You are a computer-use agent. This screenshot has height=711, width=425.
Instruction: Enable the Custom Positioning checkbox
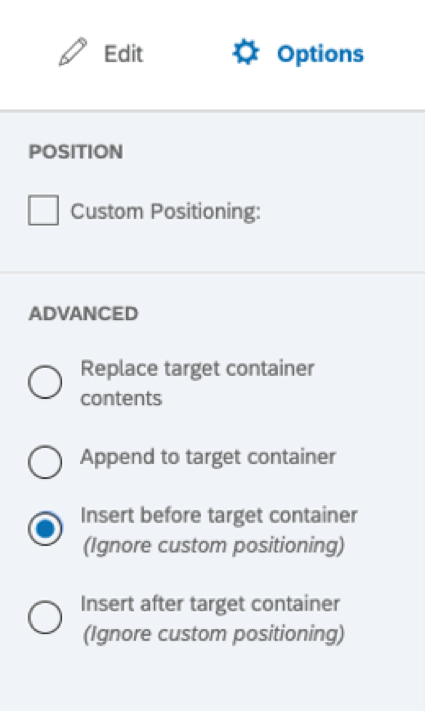[44, 210]
